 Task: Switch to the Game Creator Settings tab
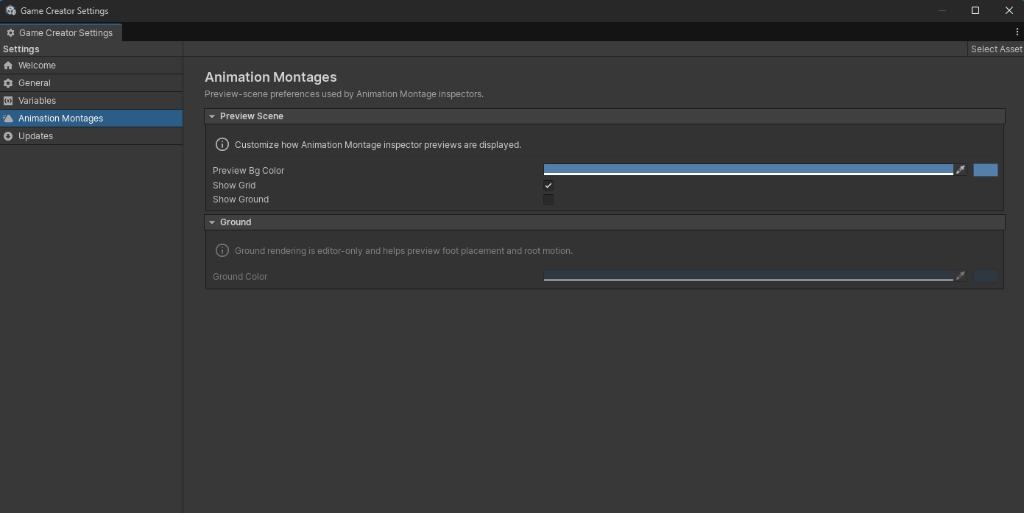click(61, 33)
